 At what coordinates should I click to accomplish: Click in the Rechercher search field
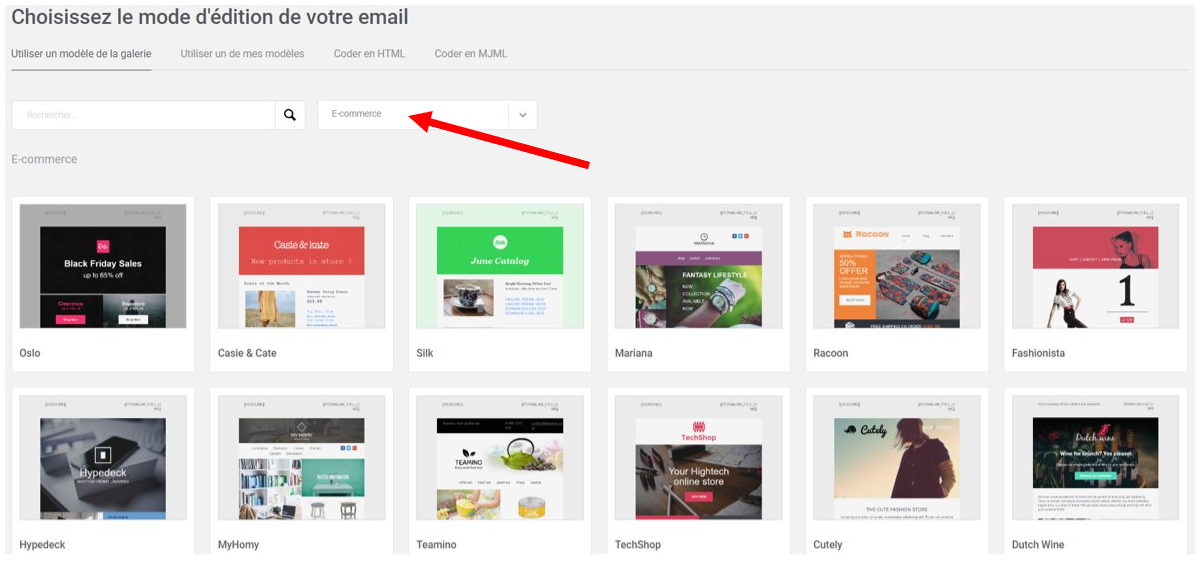pos(144,115)
